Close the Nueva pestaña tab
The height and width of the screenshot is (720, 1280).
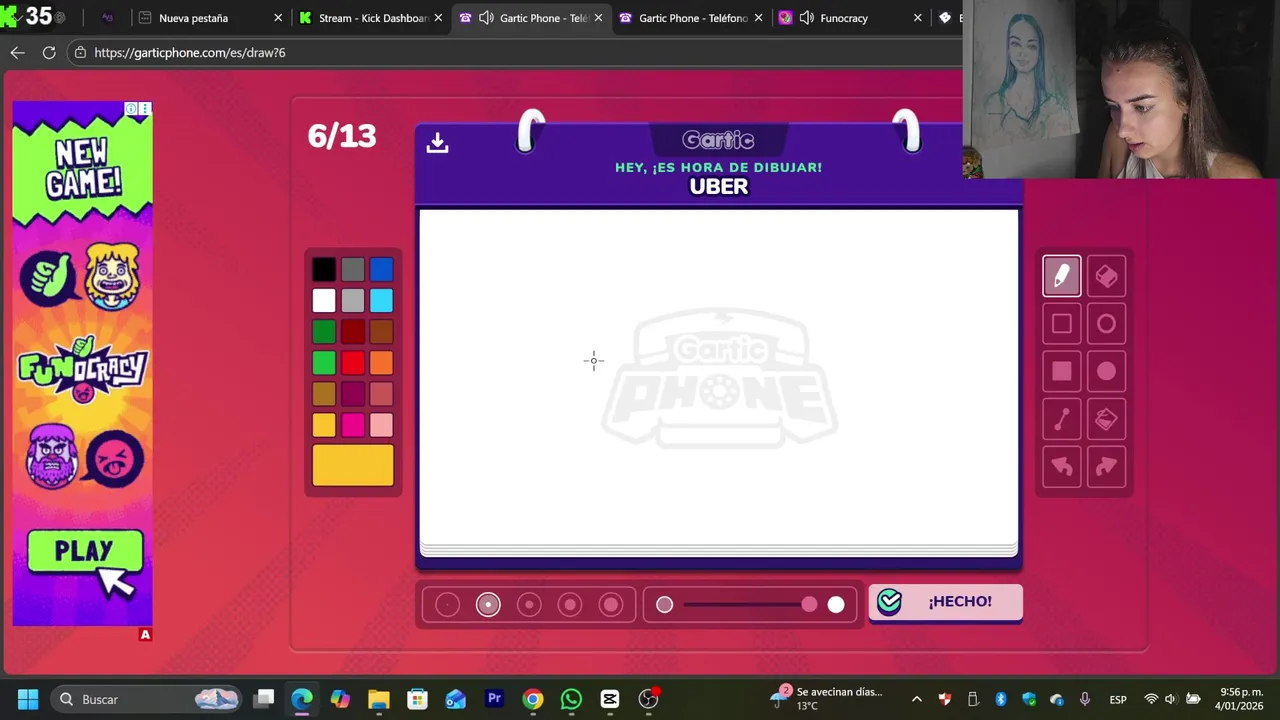coord(278,18)
